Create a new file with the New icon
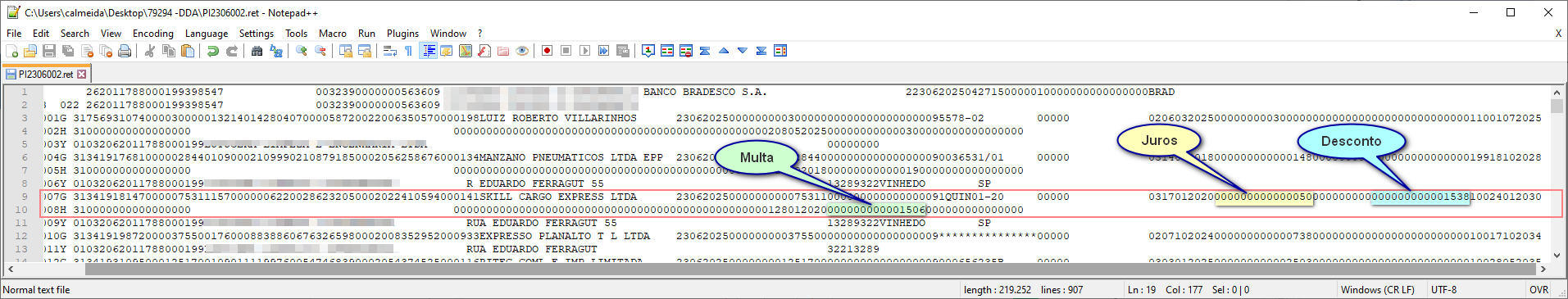 pos(11,51)
